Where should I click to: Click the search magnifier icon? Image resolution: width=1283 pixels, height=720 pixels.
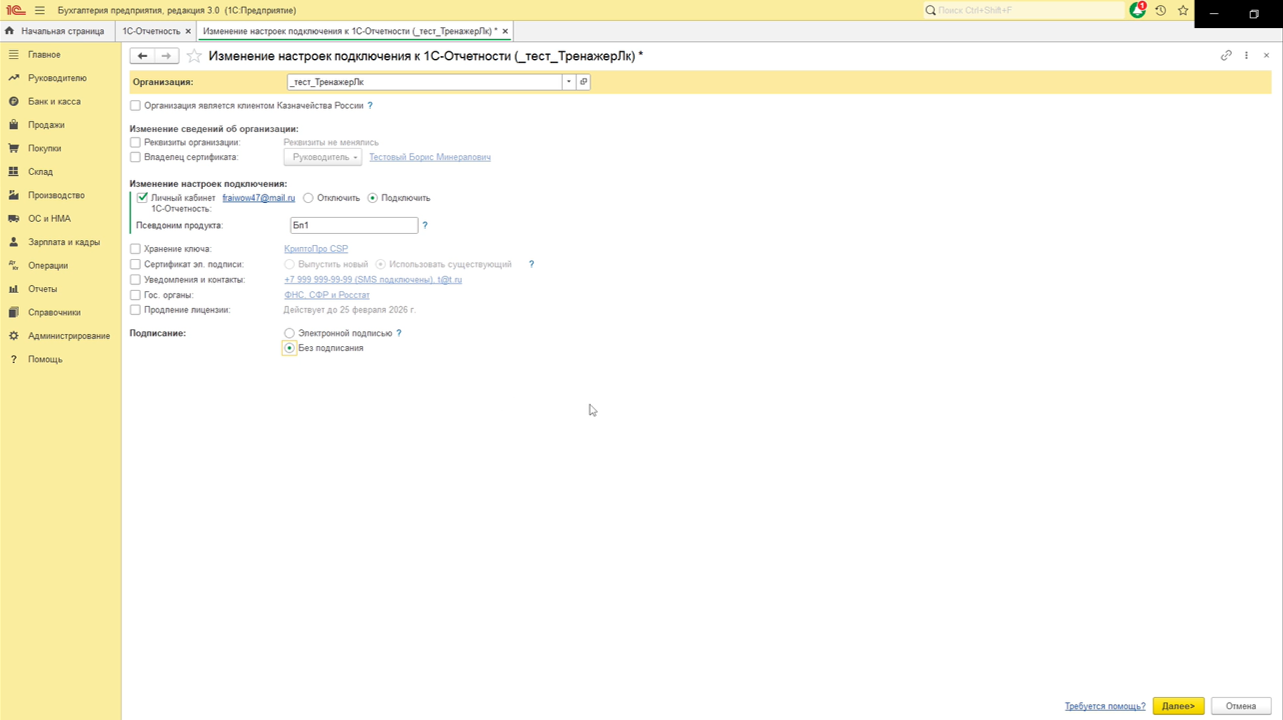pos(930,10)
